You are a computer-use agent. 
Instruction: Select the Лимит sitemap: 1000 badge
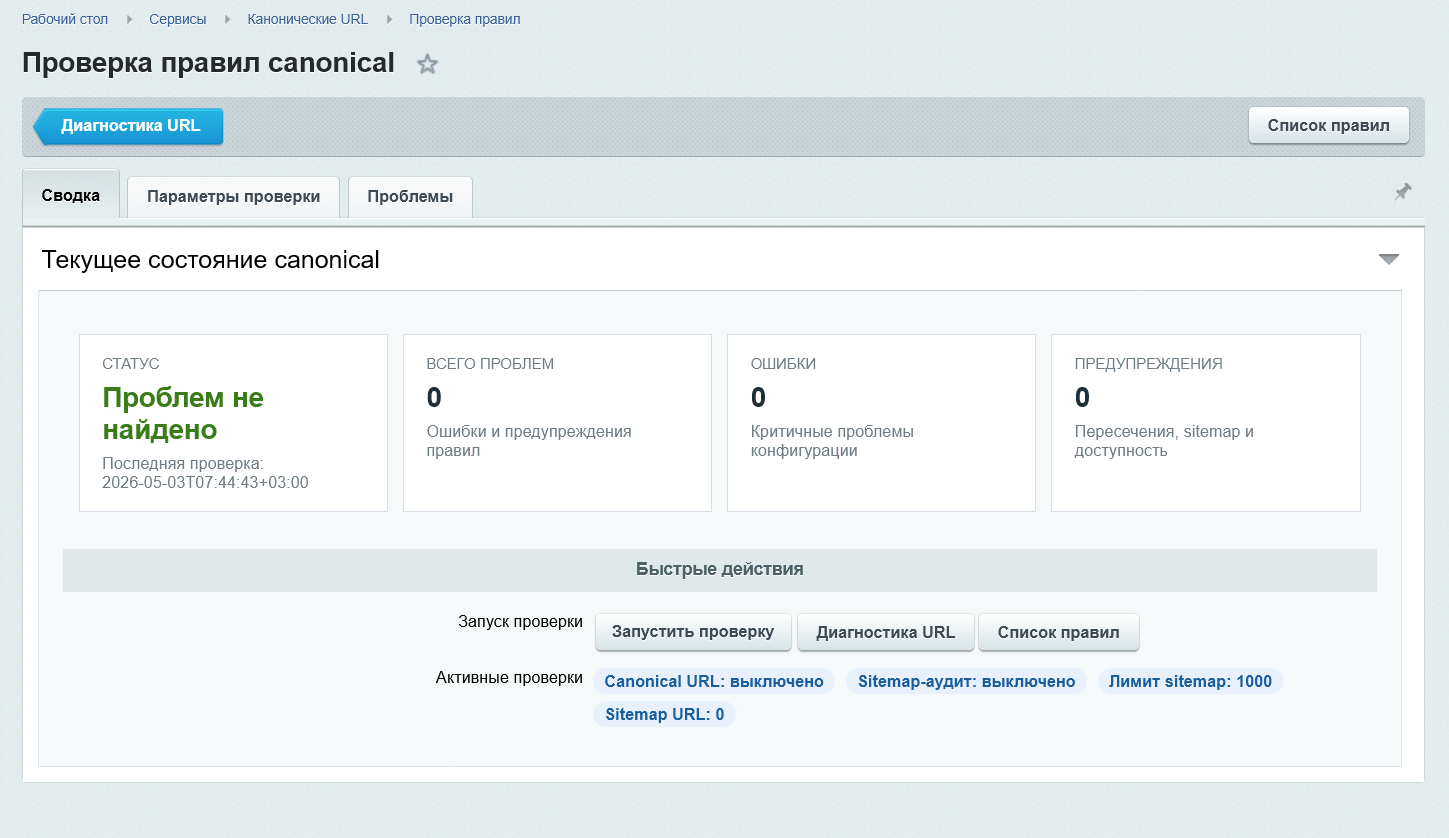(x=1191, y=681)
